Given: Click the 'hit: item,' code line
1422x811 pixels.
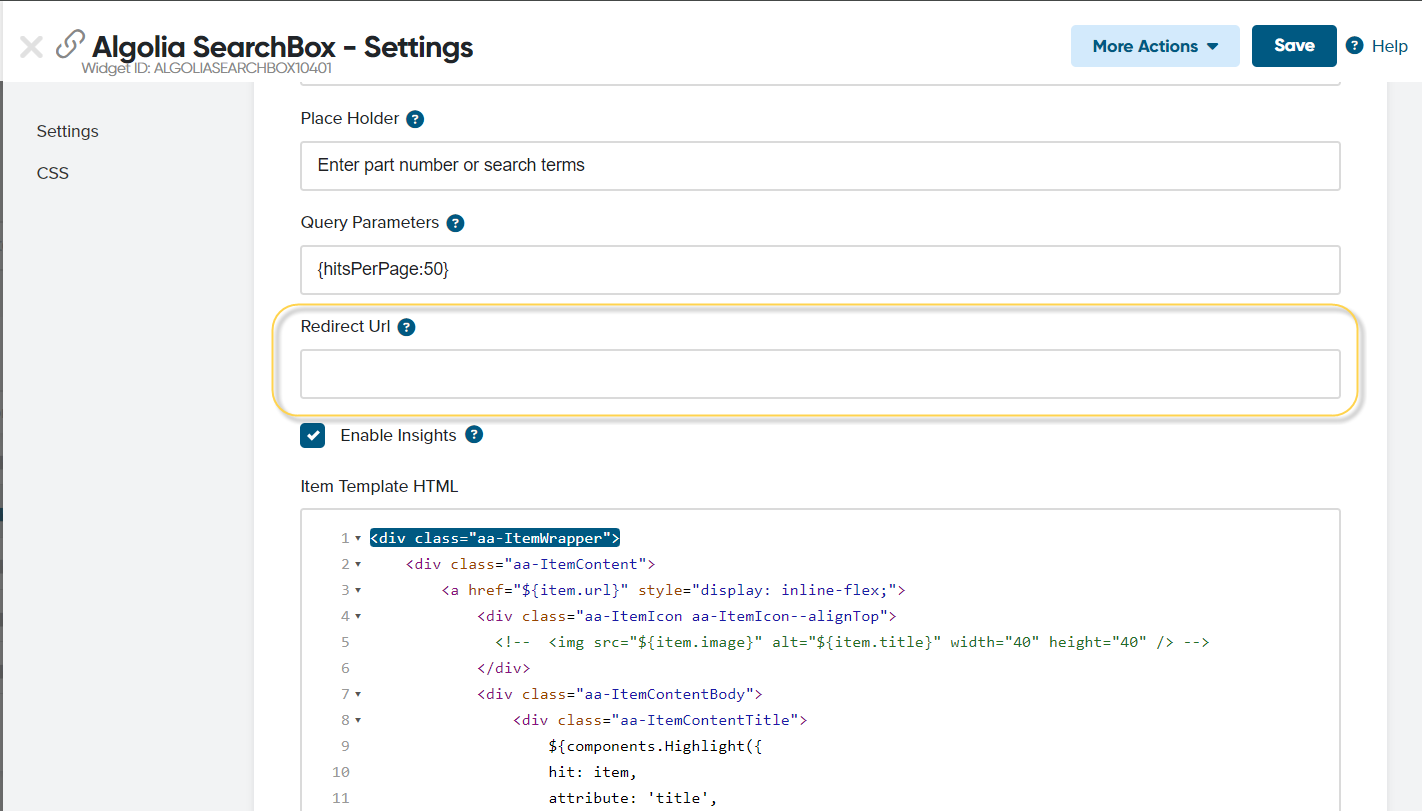Looking at the screenshot, I should 593,772.
